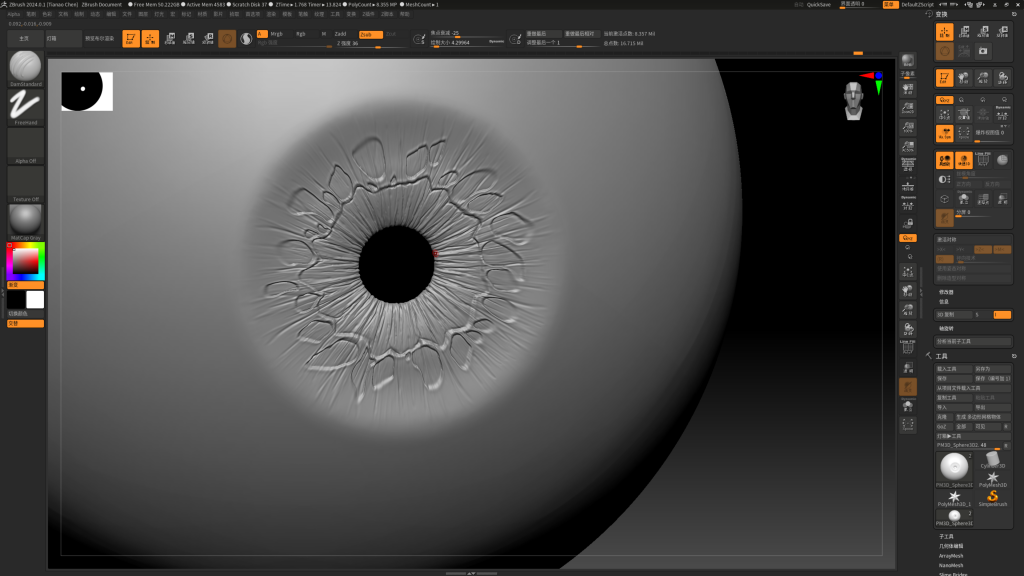Select the Move gizmo tool in top toolbar
The image size is (1024, 576).
[170, 39]
